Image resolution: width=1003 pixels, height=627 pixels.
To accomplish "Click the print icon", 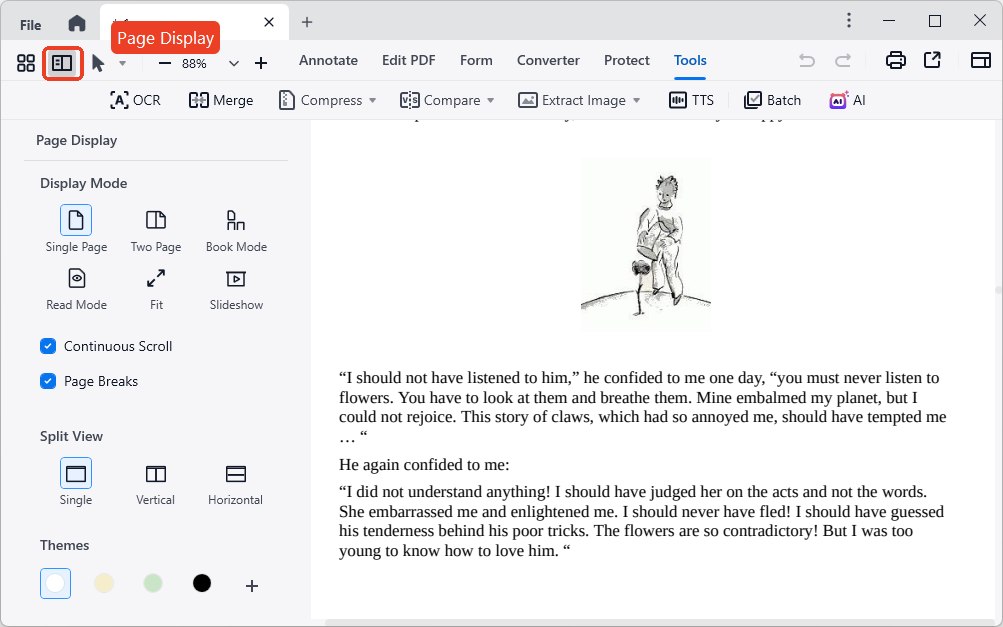I will coord(896,61).
